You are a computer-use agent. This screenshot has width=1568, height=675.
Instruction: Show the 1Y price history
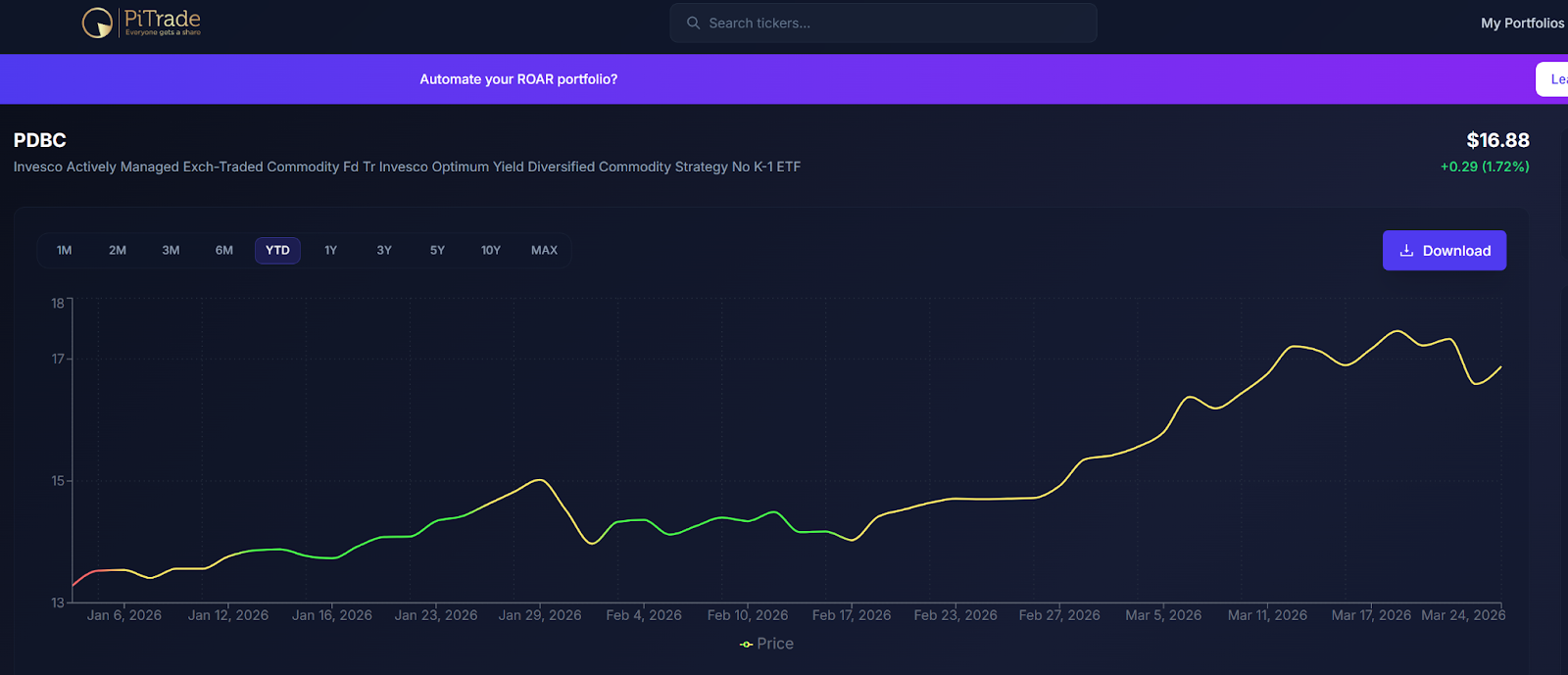tap(331, 251)
